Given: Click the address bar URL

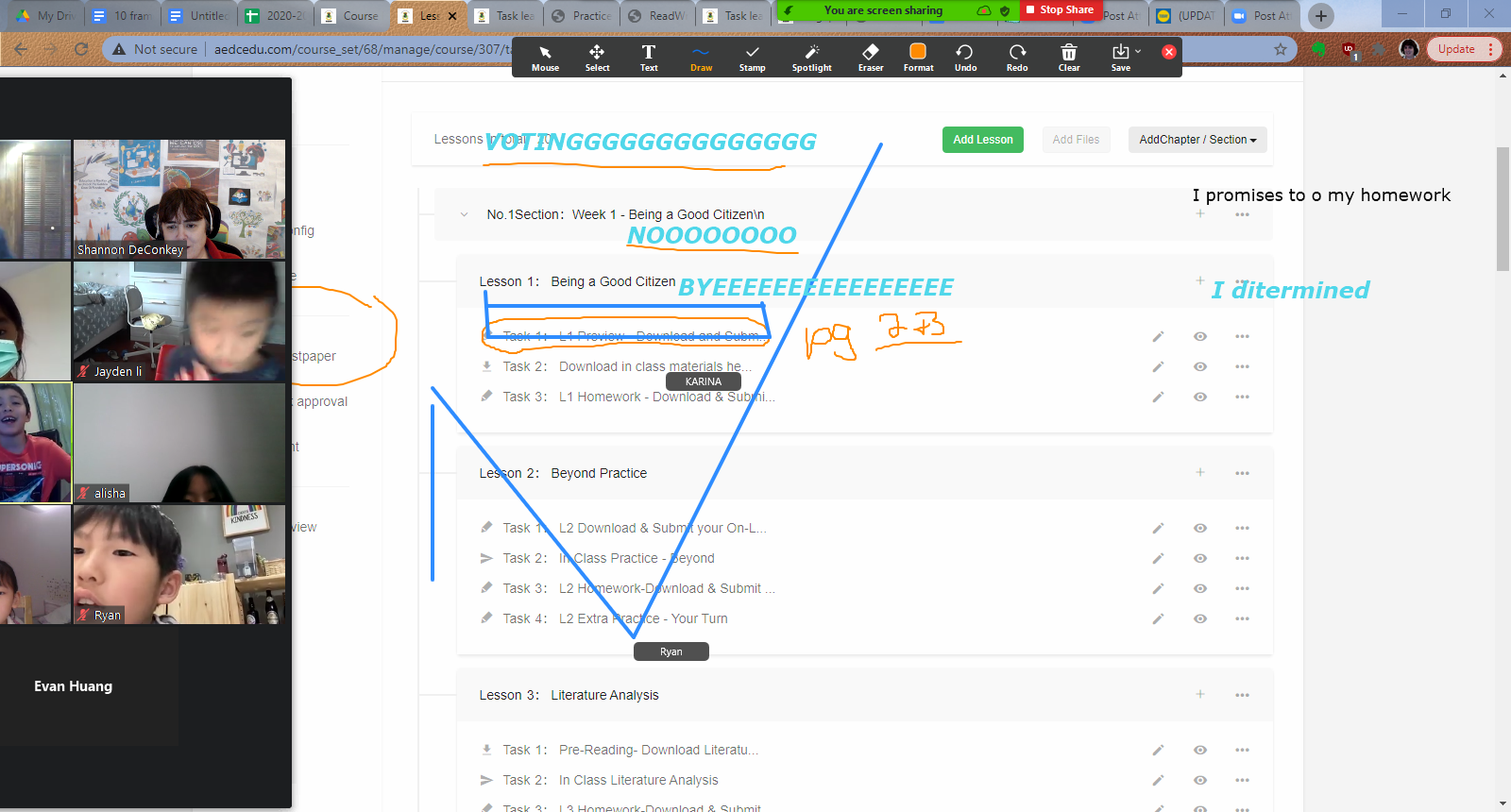Looking at the screenshot, I should 363,49.
